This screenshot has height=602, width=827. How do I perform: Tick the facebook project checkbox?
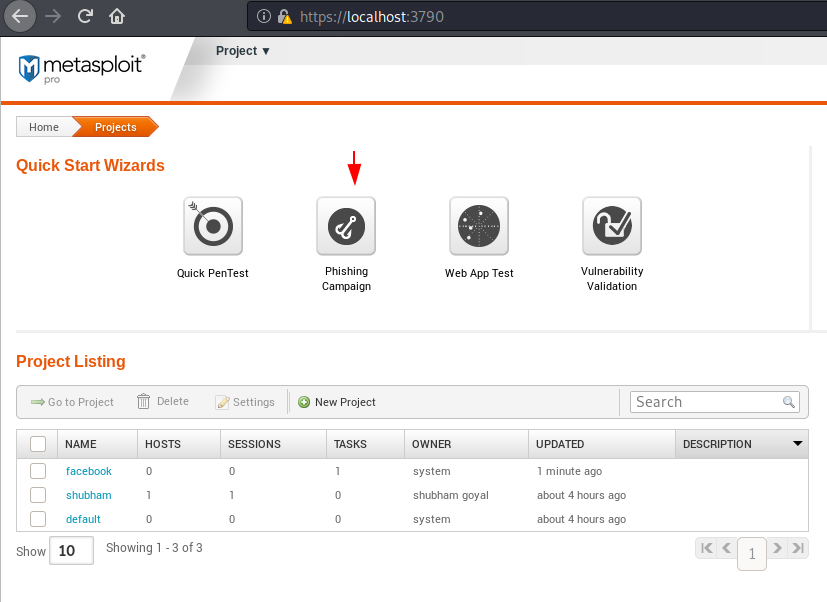(38, 471)
